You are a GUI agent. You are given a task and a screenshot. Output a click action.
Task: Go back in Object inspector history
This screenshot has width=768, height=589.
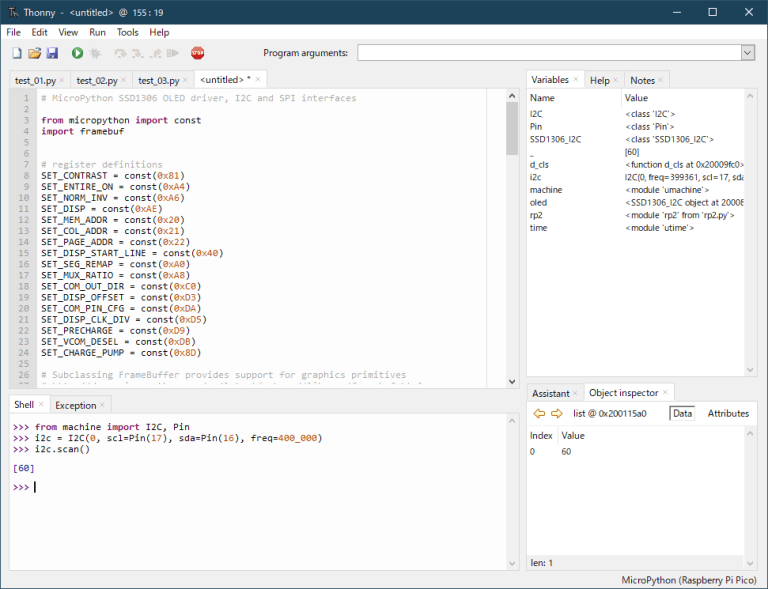coord(539,413)
